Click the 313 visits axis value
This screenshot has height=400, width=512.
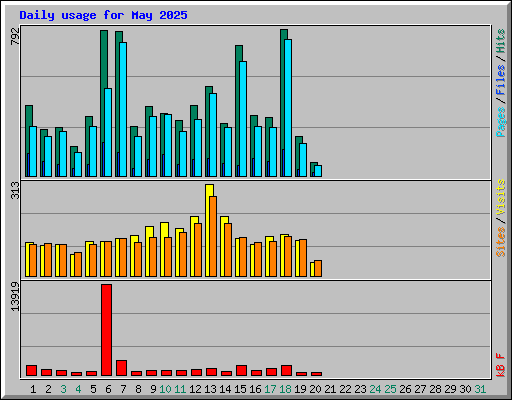[15, 190]
